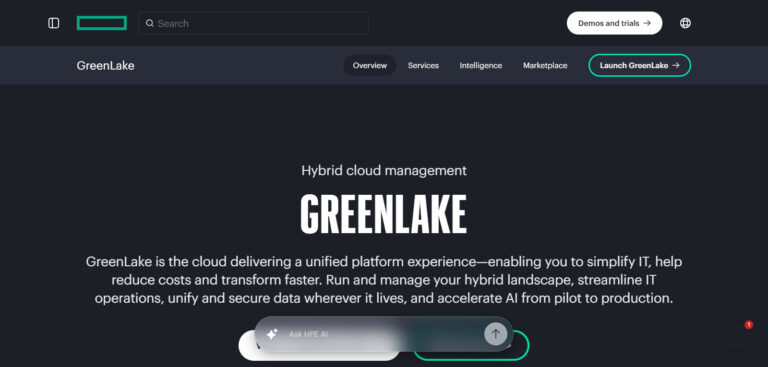
Task: Switch to the Services tab
Action: pyautogui.click(x=423, y=66)
